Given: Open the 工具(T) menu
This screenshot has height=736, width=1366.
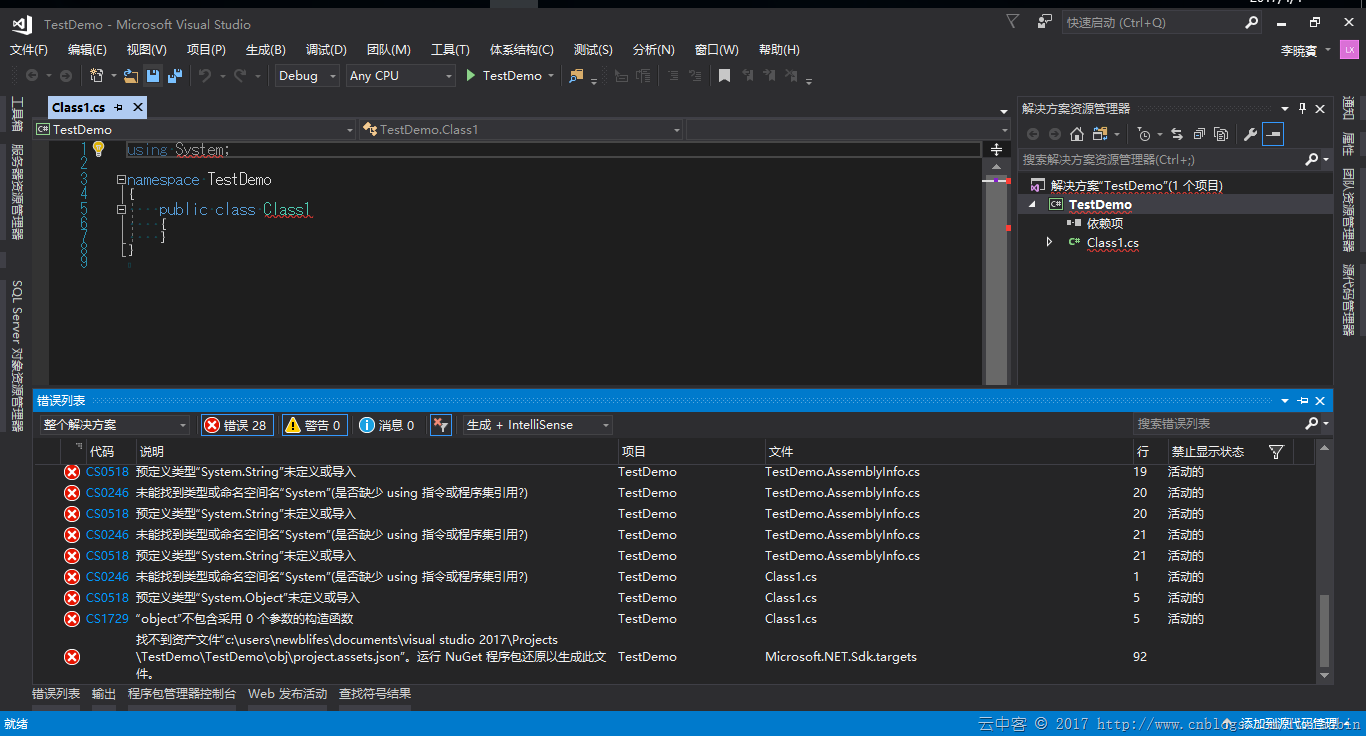Looking at the screenshot, I should point(450,50).
